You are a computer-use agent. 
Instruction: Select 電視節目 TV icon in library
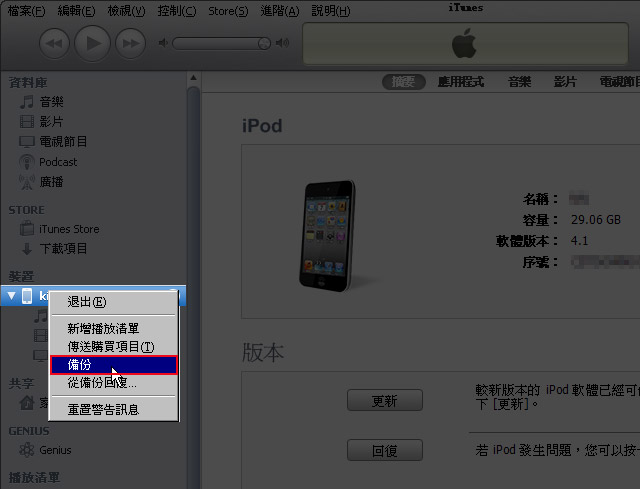click(27, 142)
